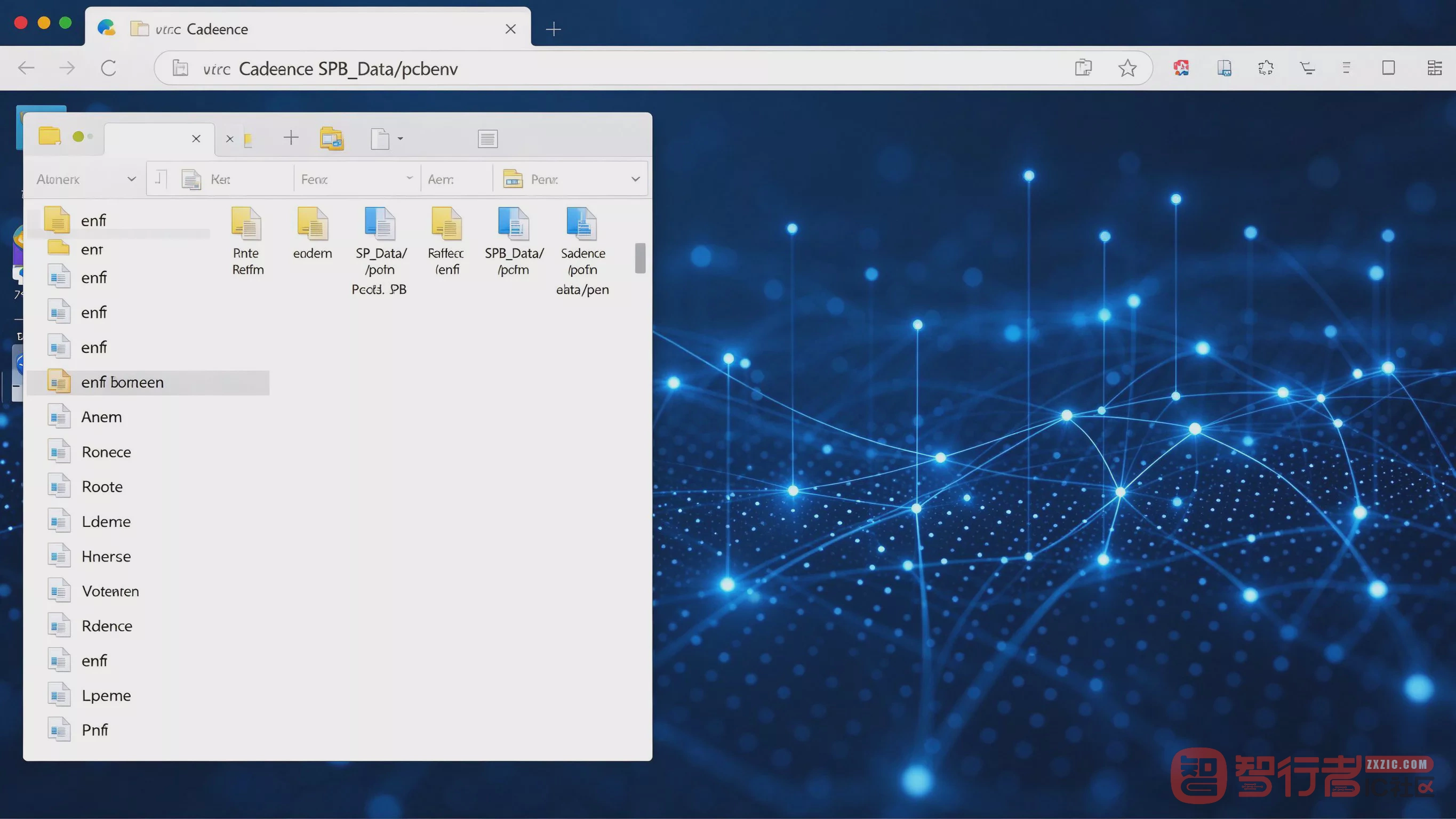The image size is (1456, 819).
Task: Click the copy-page icon left of star
Action: coord(1083,68)
